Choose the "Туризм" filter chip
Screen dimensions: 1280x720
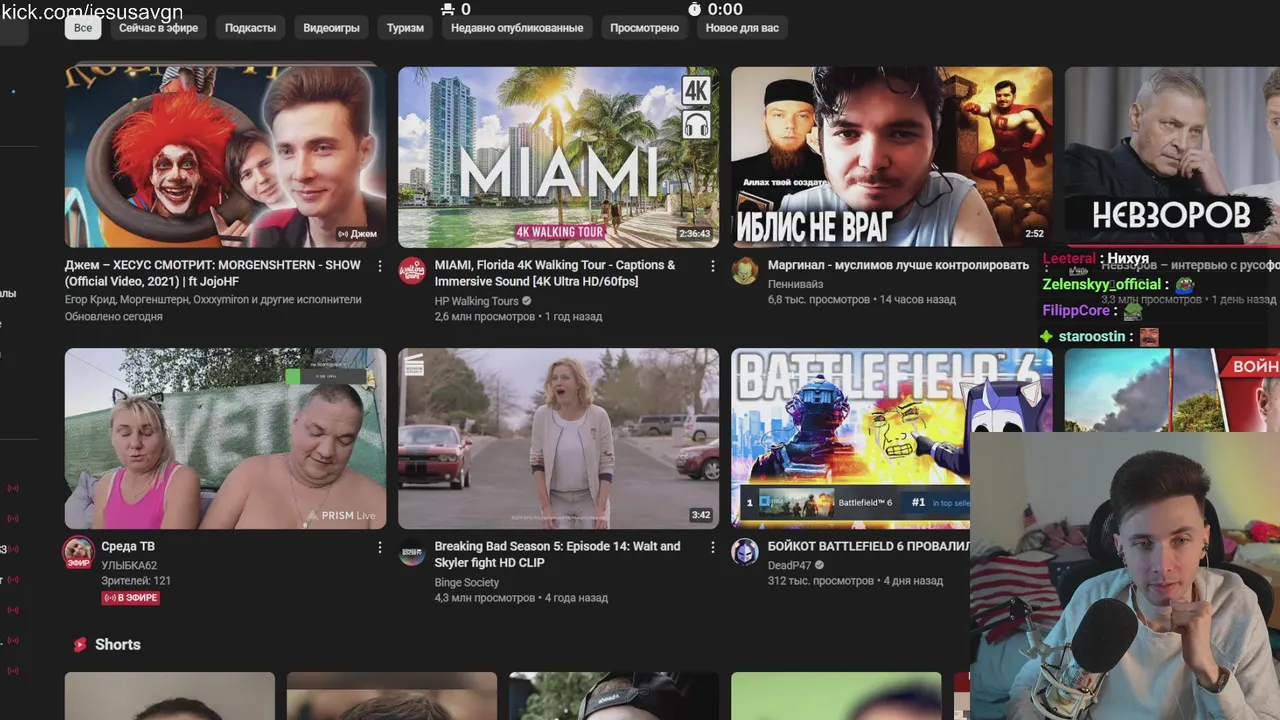[405, 28]
